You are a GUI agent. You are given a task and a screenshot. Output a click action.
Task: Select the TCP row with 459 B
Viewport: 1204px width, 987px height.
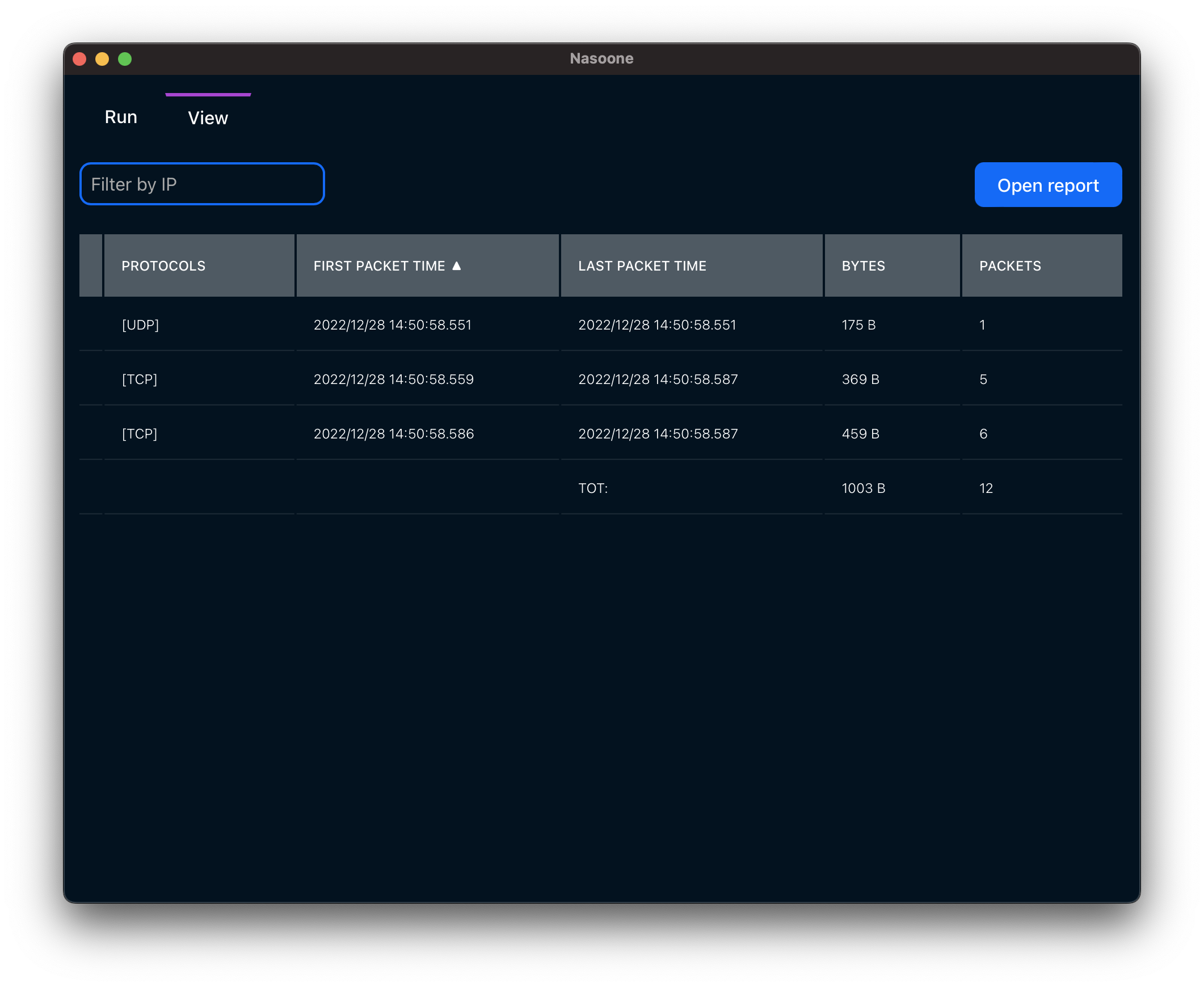point(140,434)
